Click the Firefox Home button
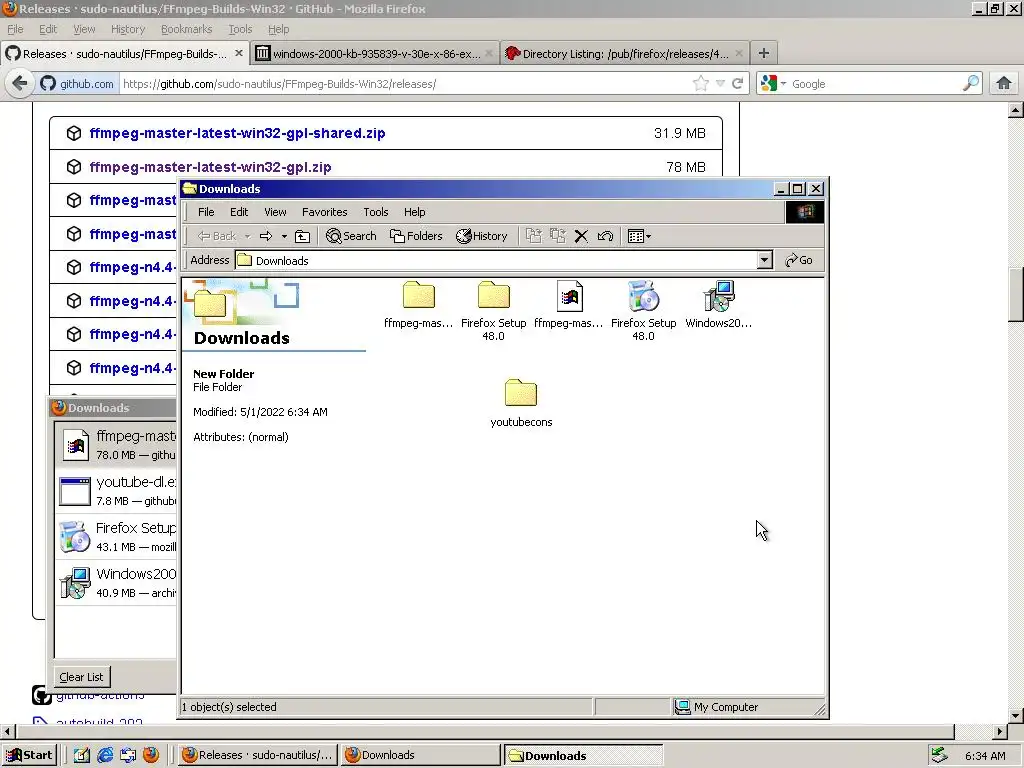This screenshot has width=1024, height=768. 1004,84
